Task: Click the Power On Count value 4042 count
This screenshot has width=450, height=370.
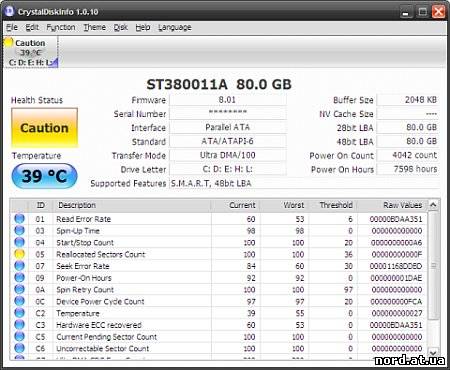Action: pyautogui.click(x=407, y=155)
